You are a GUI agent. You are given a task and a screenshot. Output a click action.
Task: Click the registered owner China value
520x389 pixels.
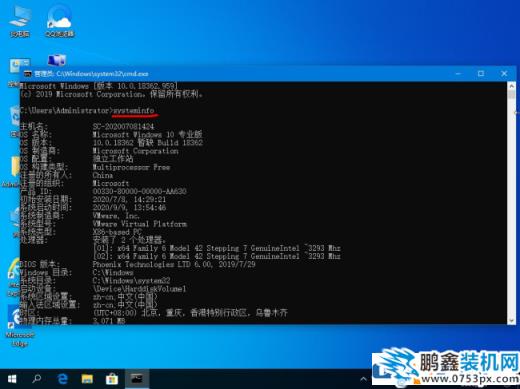pos(103,175)
